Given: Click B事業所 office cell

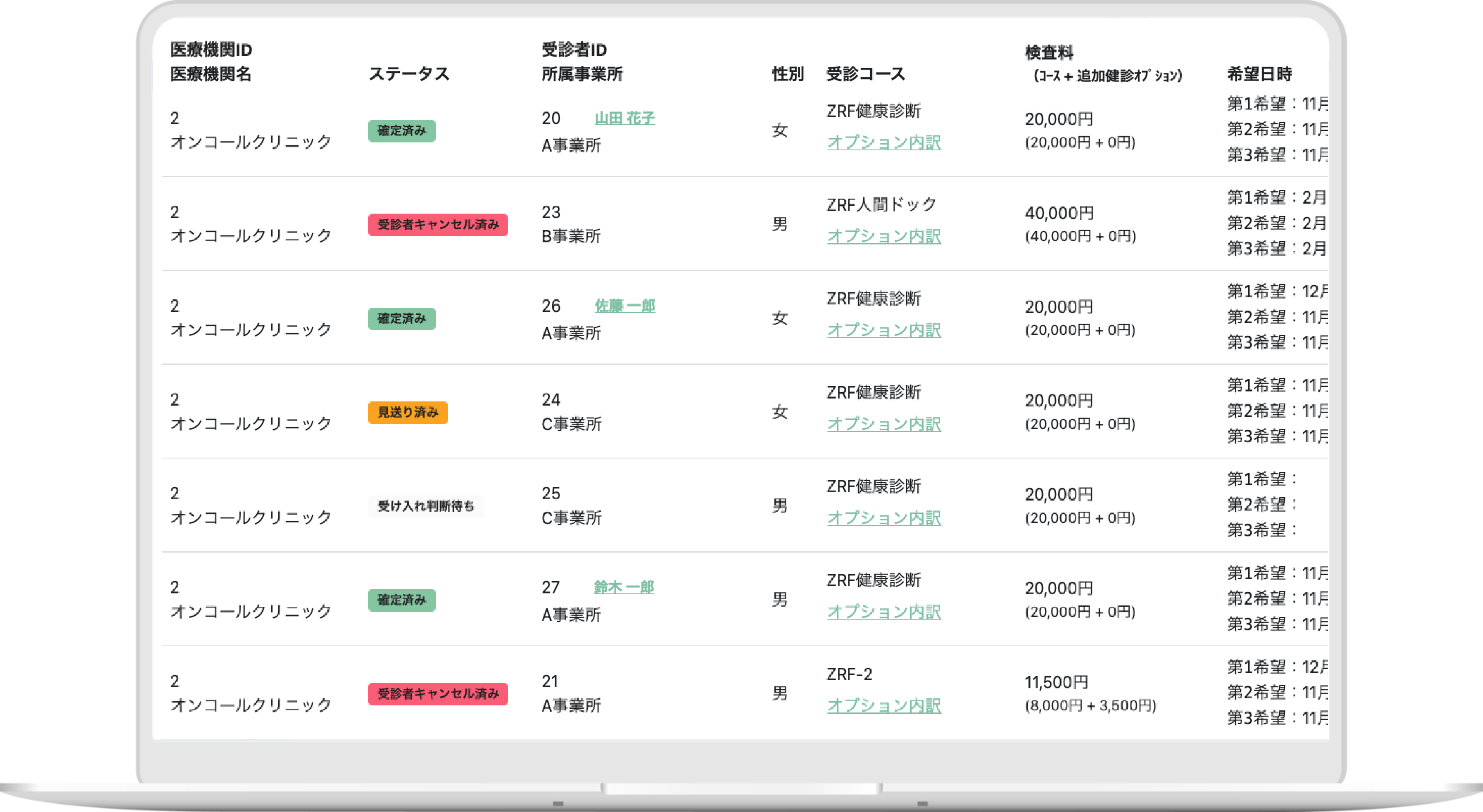Looking at the screenshot, I should pos(571,236).
